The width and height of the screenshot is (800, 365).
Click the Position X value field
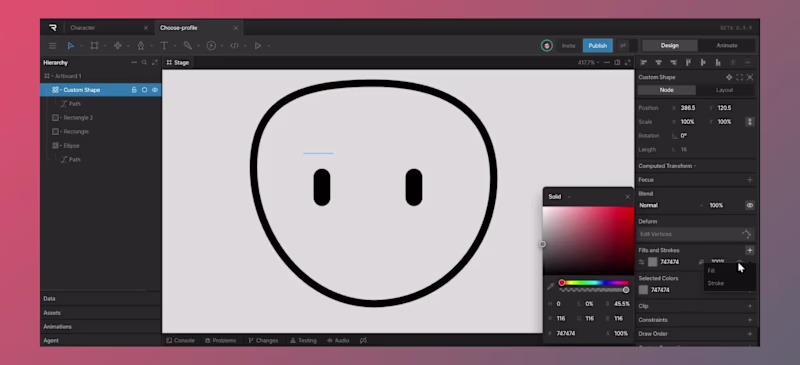[x=687, y=108]
